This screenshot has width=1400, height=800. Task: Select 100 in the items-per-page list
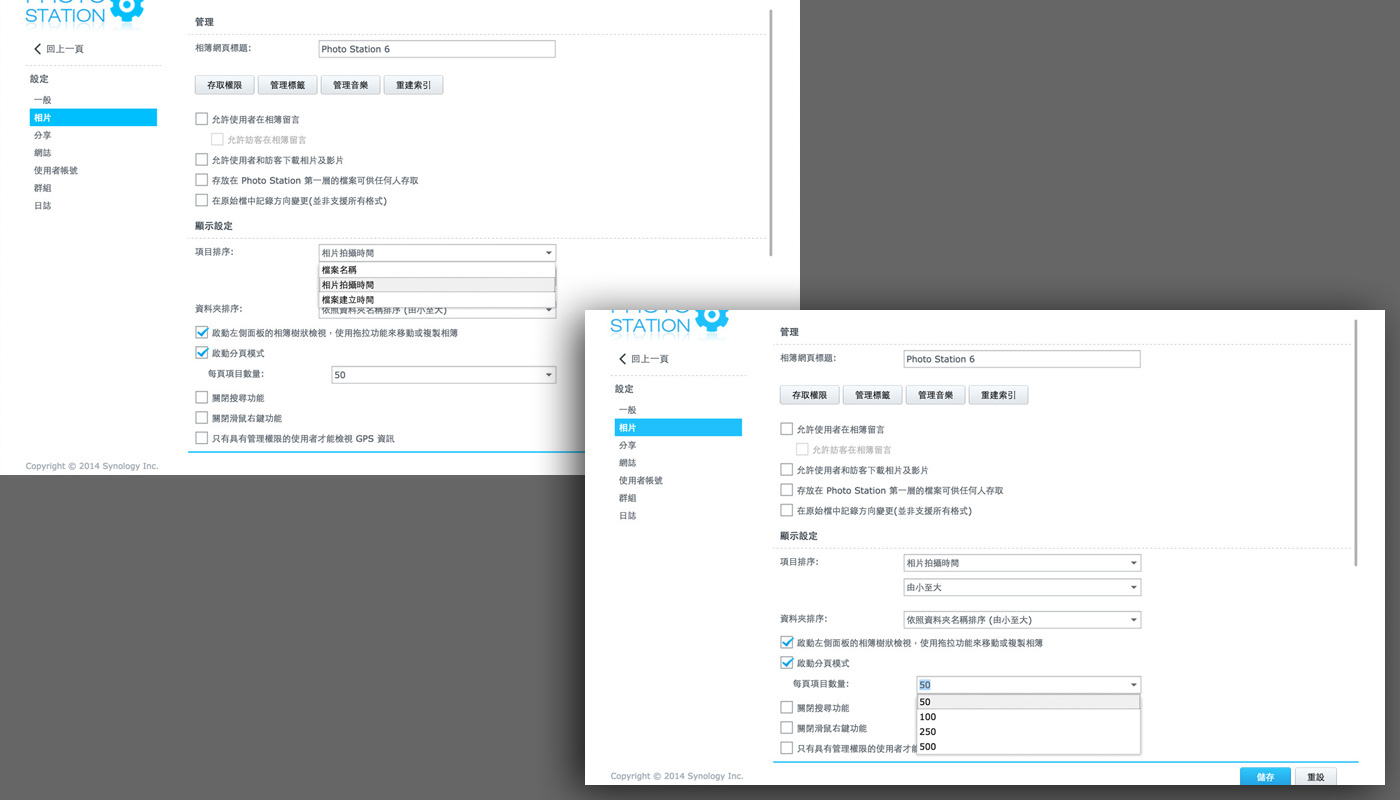[x=1028, y=717]
